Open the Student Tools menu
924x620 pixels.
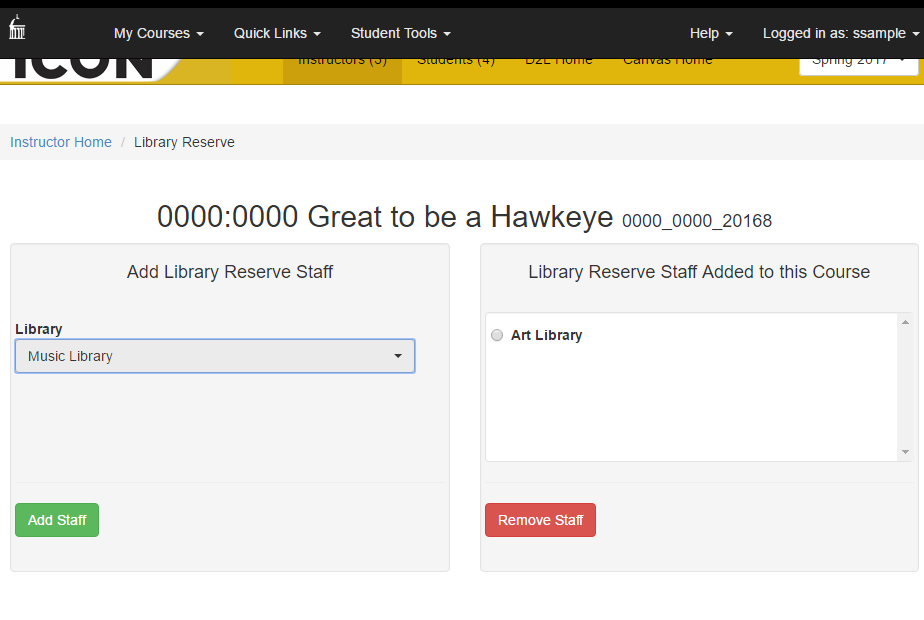[x=401, y=33]
